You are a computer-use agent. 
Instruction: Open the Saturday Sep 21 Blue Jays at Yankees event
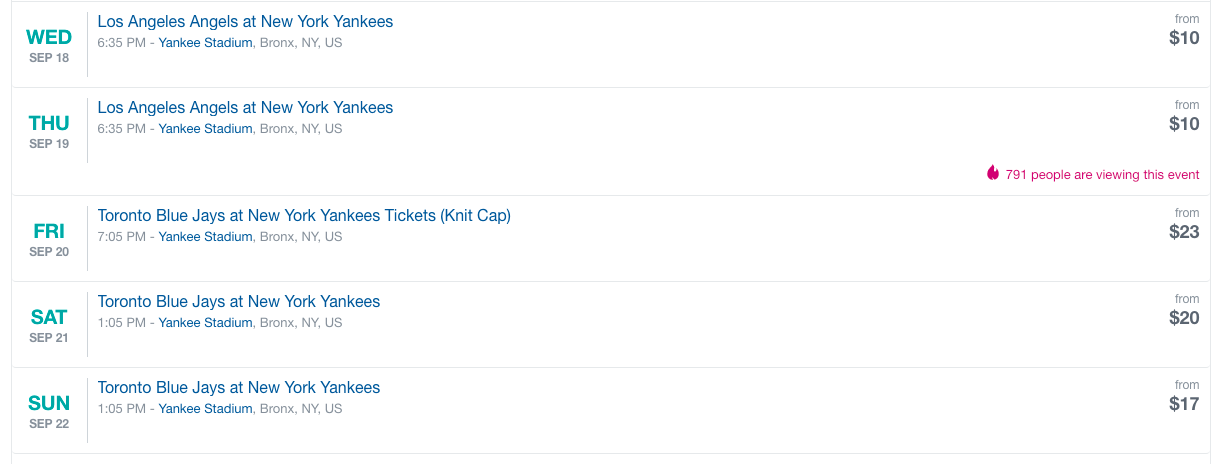tap(239, 302)
